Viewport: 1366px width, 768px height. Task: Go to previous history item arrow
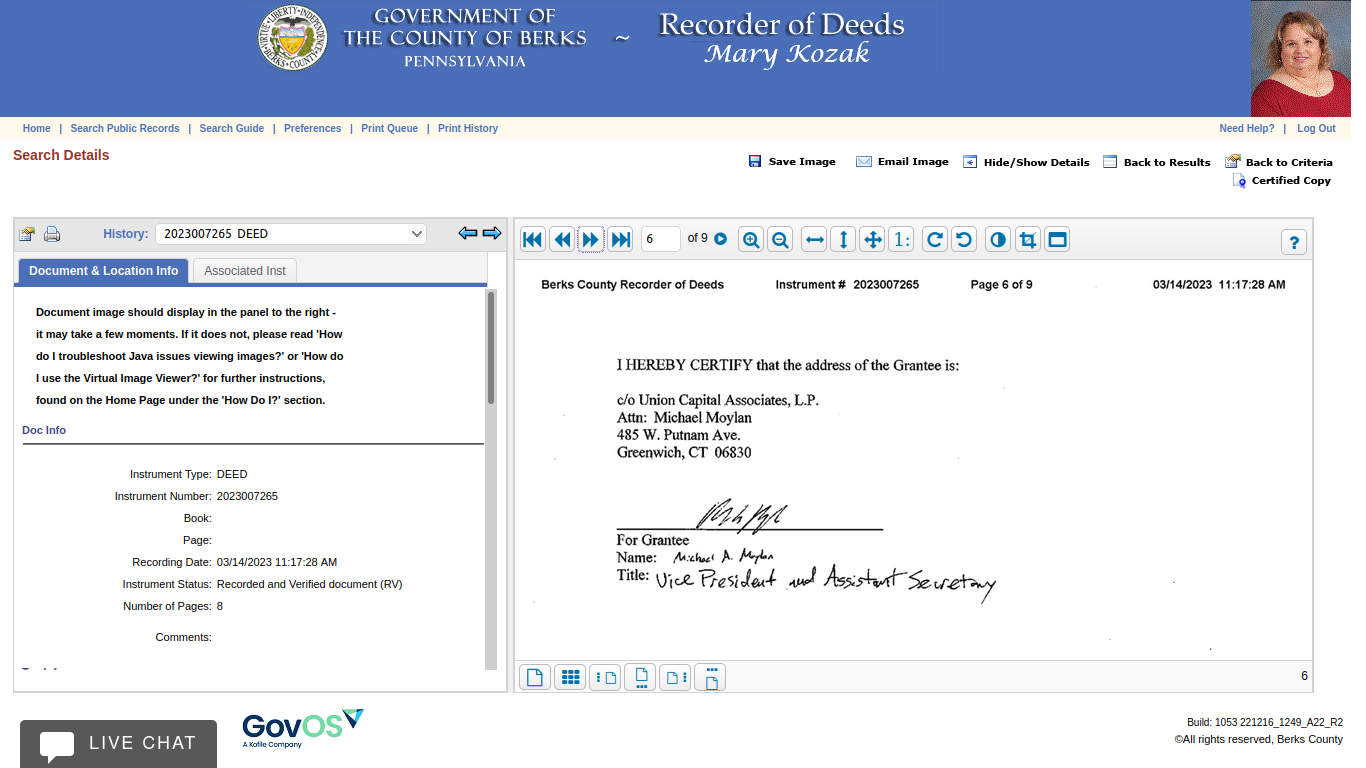468,233
